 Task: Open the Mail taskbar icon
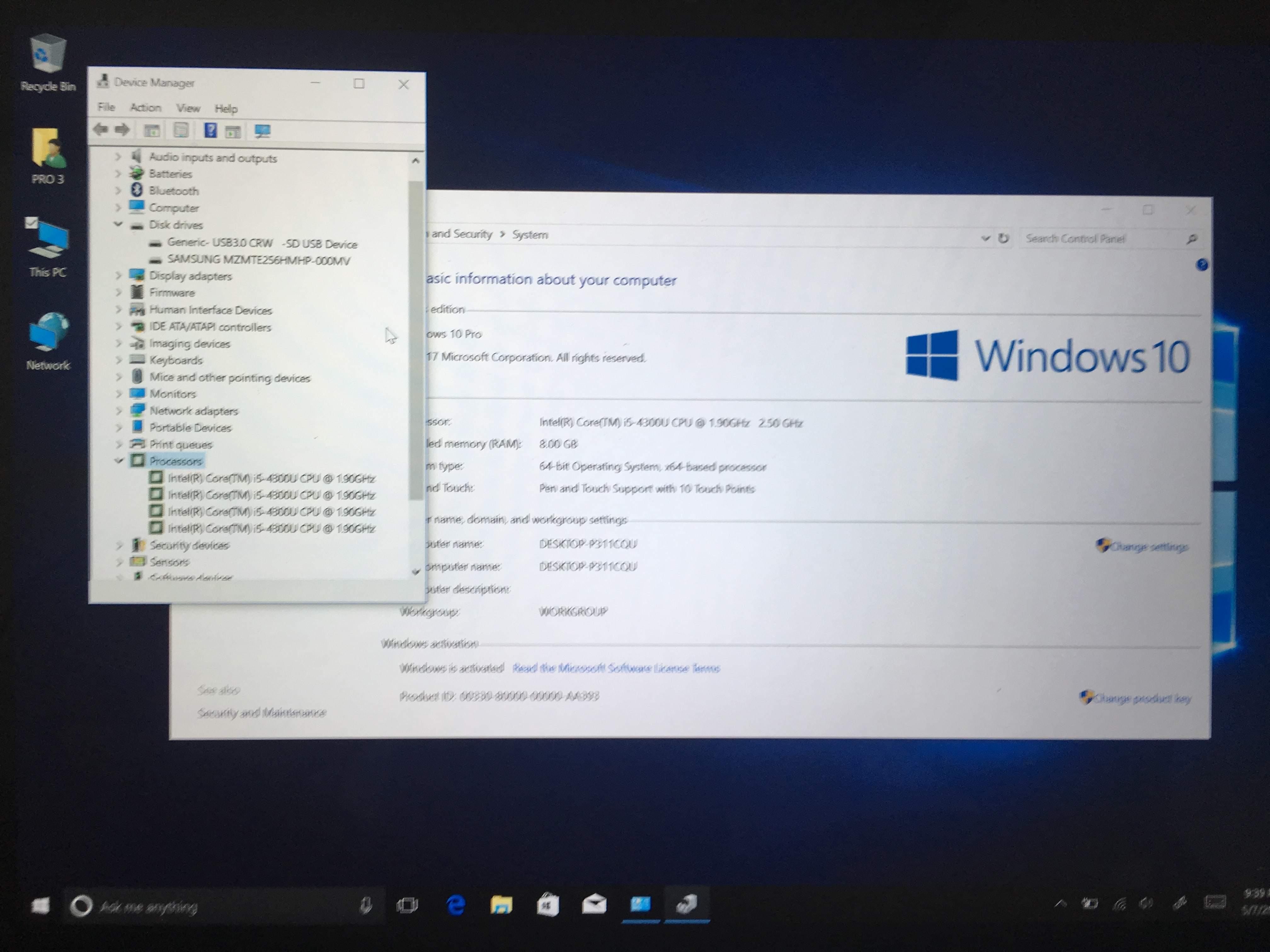pos(594,904)
